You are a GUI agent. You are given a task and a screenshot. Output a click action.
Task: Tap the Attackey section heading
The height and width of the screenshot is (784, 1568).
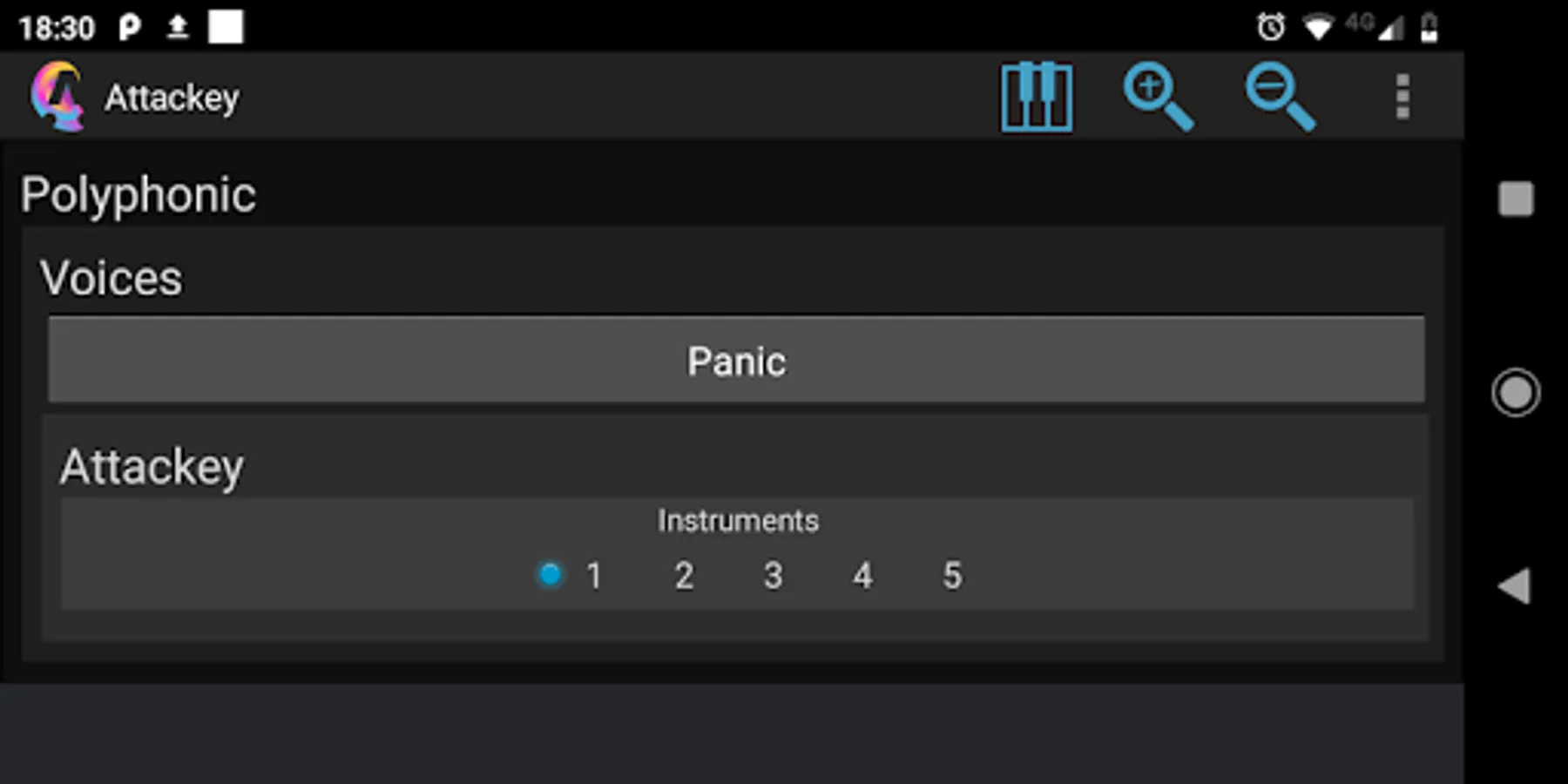tap(152, 467)
